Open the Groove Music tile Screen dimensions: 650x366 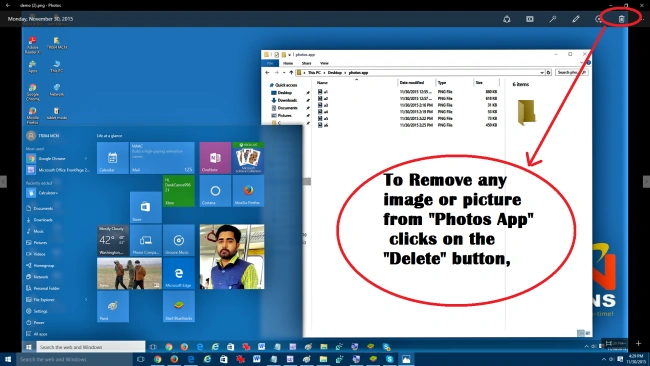tap(179, 240)
